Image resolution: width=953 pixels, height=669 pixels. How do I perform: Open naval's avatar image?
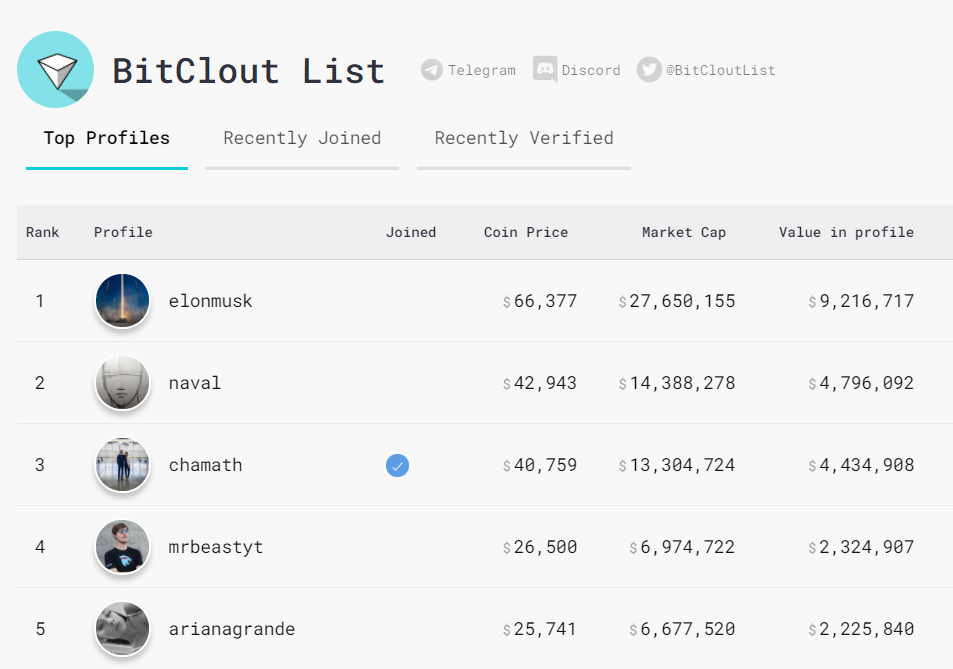(x=122, y=383)
